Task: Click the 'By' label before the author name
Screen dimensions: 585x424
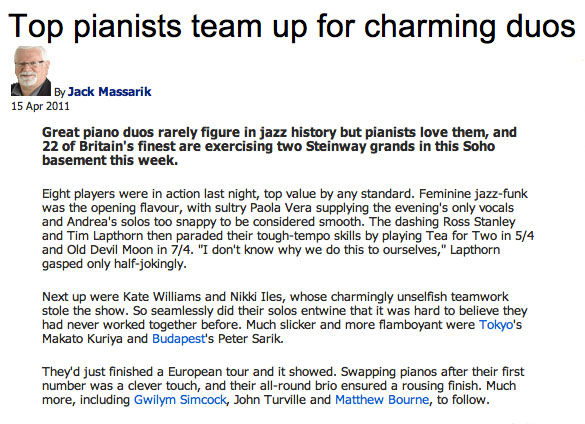Action: tap(60, 92)
